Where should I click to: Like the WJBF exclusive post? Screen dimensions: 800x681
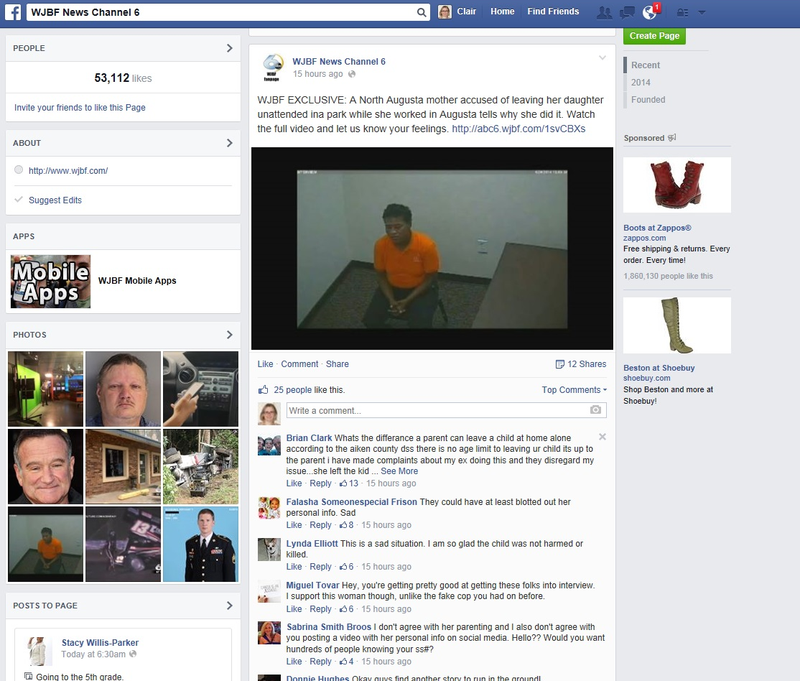265,364
